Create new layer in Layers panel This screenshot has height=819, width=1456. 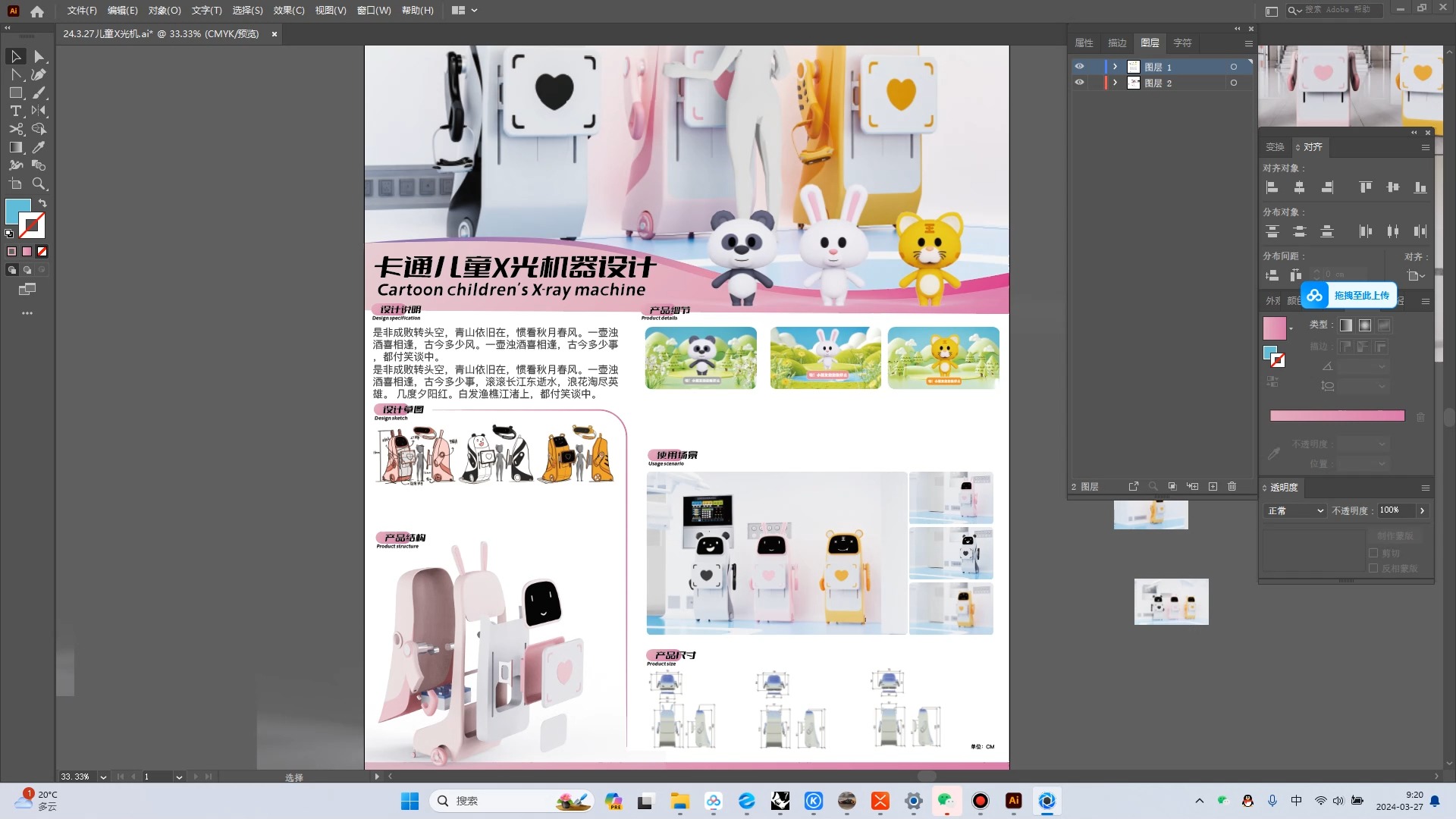point(1213,486)
